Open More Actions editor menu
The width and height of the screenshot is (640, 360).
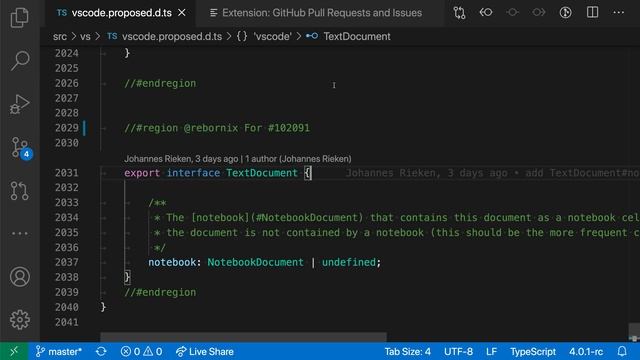(618, 13)
